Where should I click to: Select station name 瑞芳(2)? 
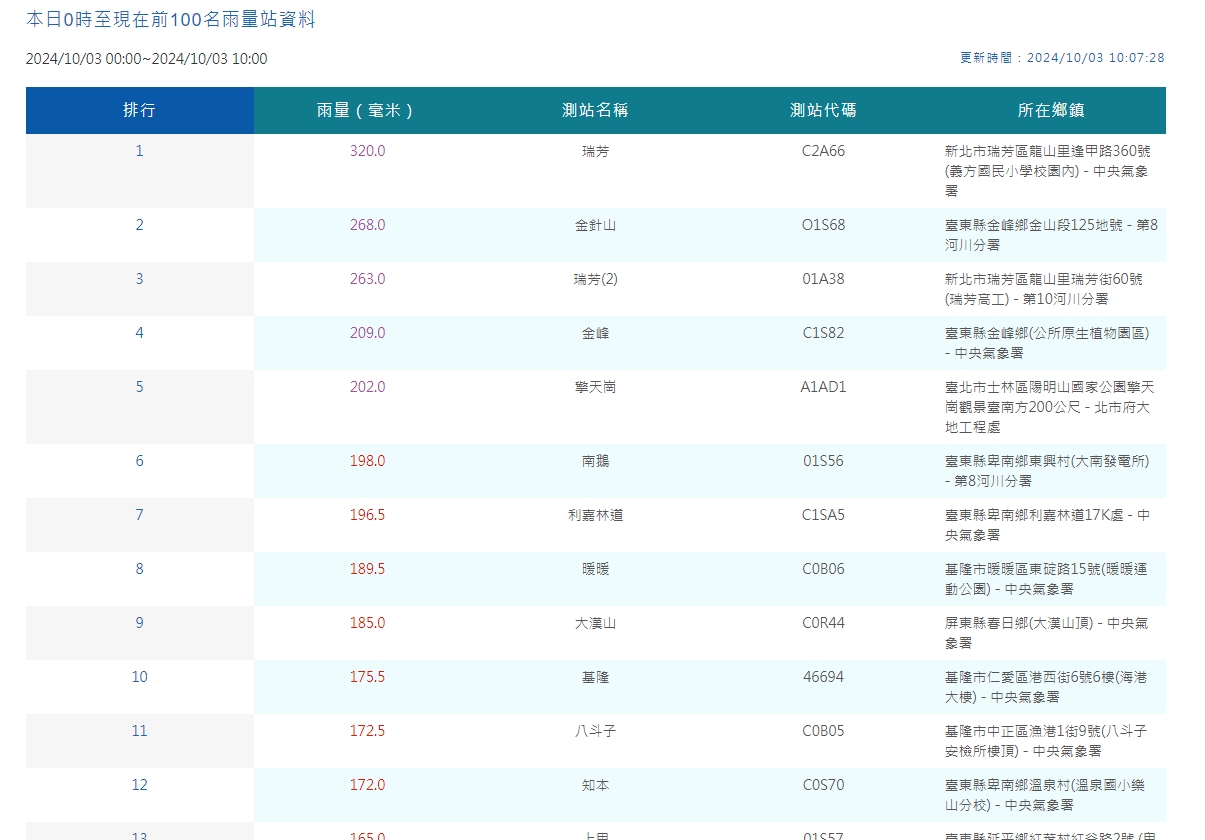595,279
